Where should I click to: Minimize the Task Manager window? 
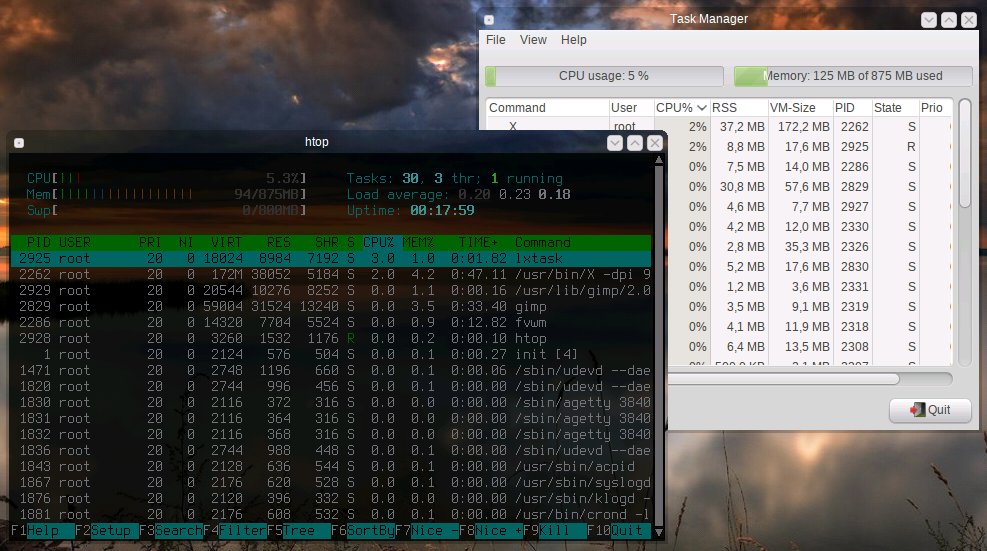click(928, 20)
